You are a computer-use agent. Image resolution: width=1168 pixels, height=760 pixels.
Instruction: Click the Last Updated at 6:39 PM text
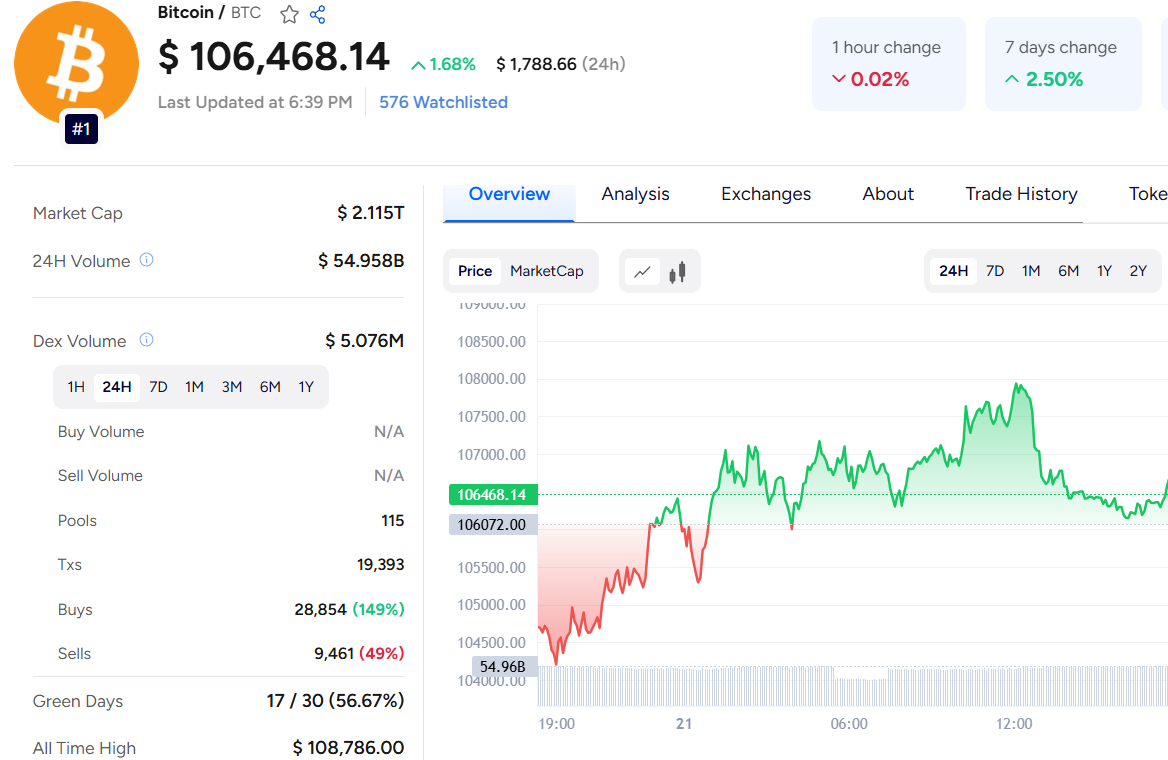(255, 102)
